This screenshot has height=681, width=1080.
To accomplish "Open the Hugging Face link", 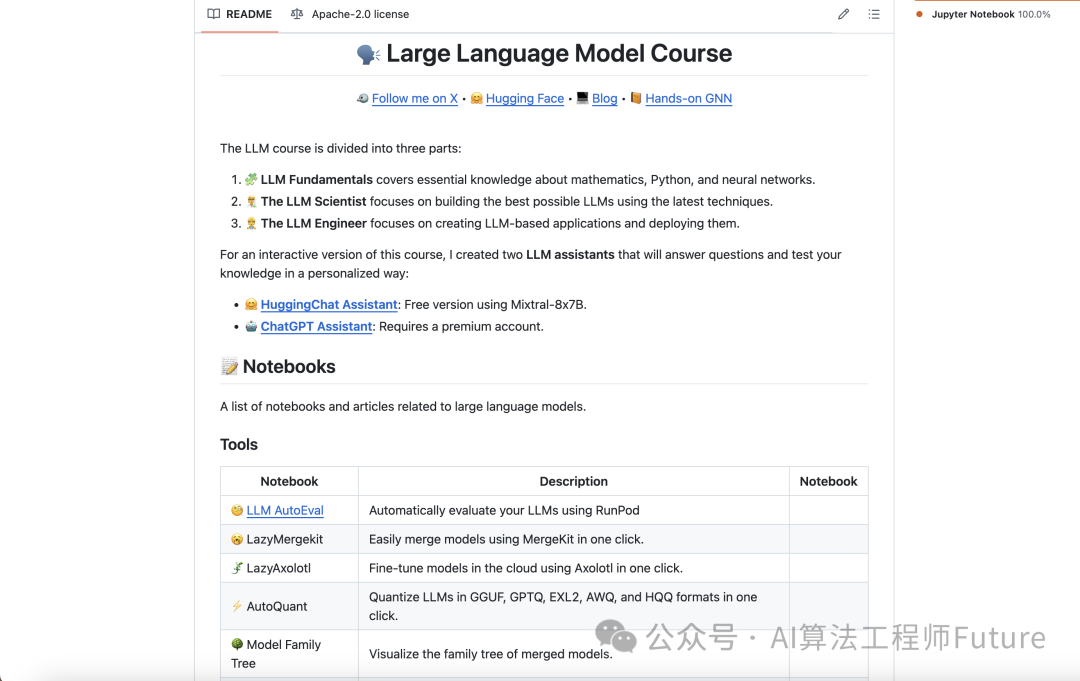I will click(x=525, y=98).
